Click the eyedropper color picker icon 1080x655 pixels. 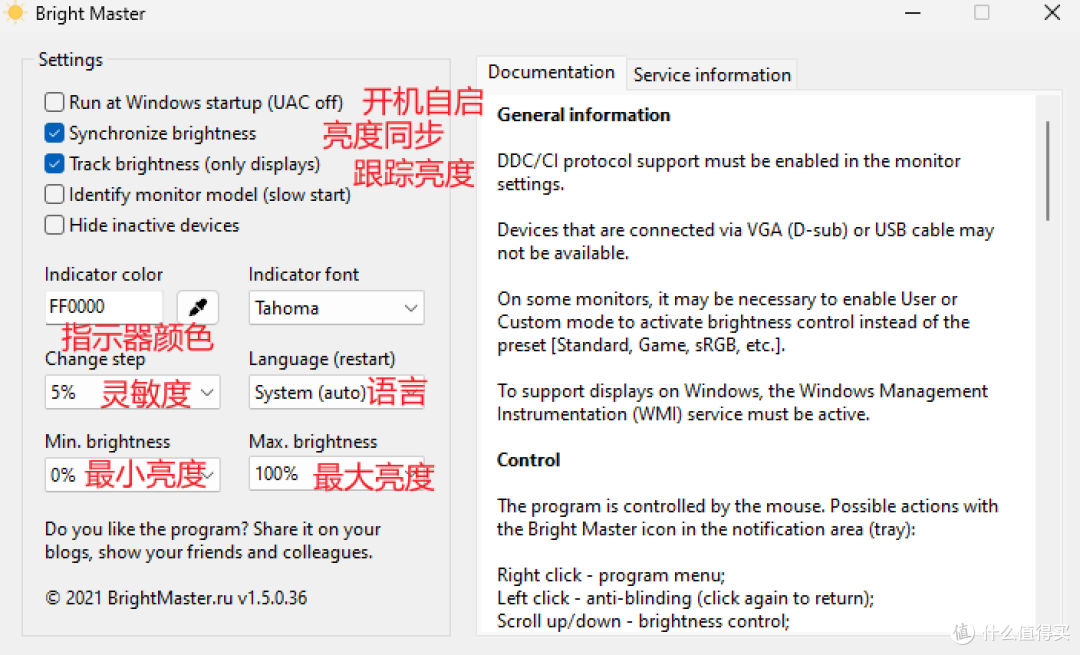pyautogui.click(x=198, y=307)
